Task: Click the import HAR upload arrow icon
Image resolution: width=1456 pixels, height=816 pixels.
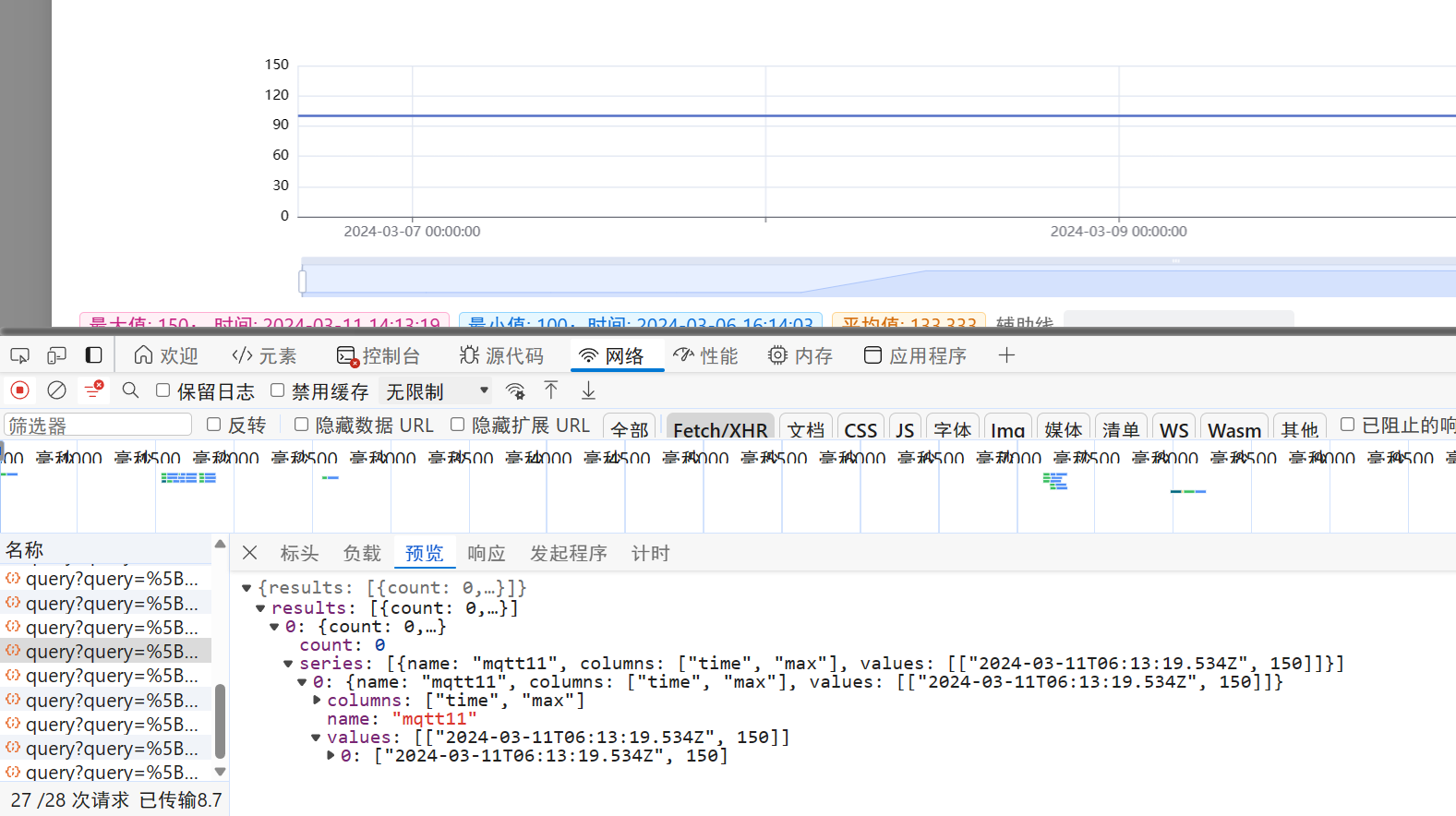Action: click(551, 390)
